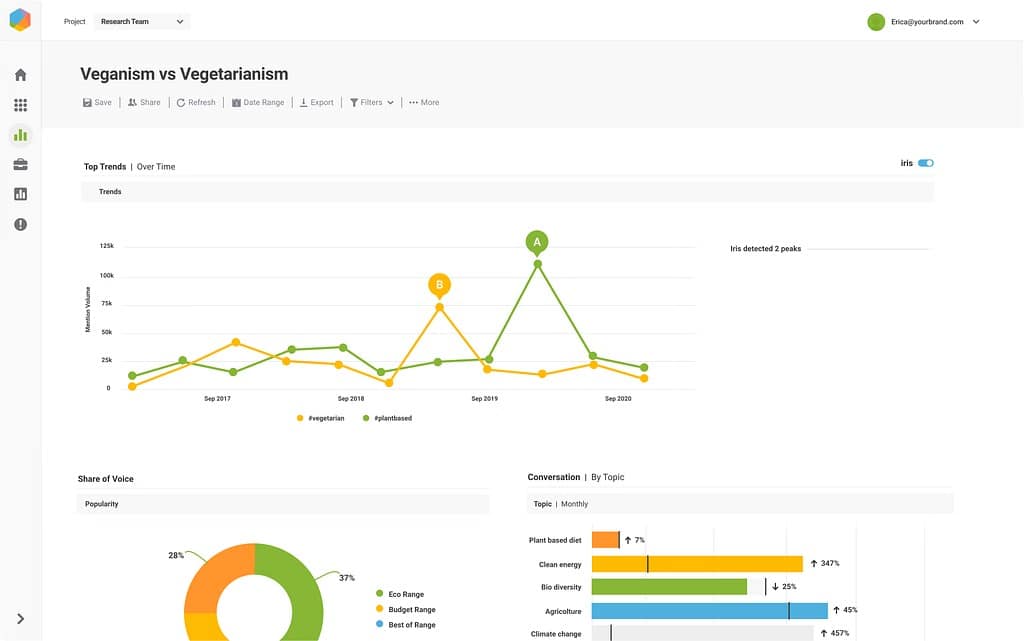Export the Veganism vs Vegetarianism dashboard
Screen dimensions: 1024x641
(x=316, y=101)
